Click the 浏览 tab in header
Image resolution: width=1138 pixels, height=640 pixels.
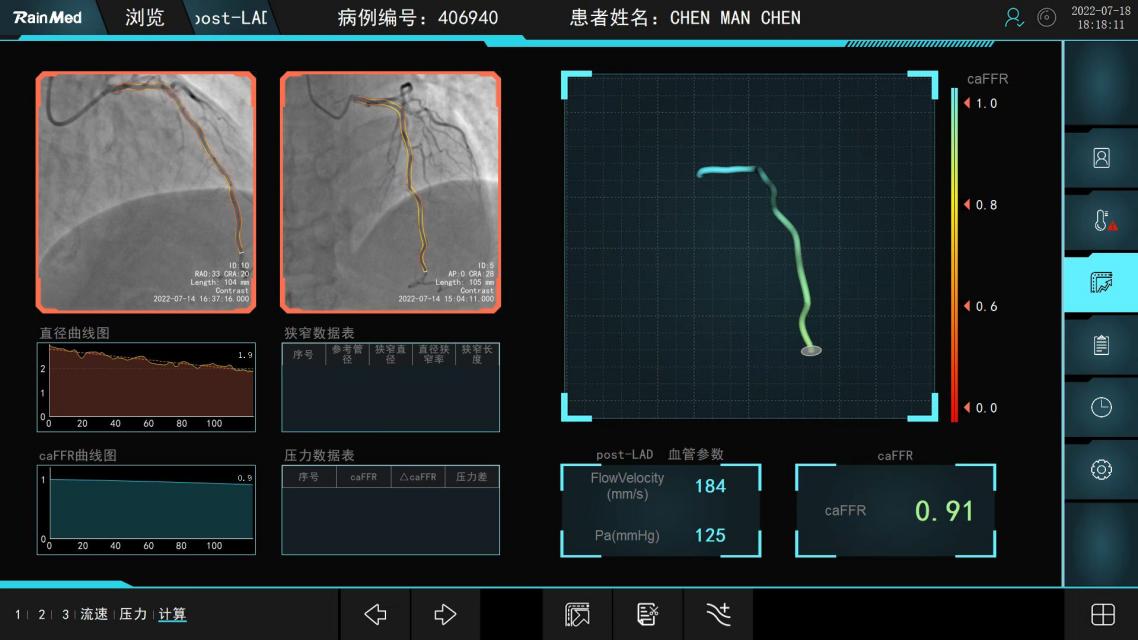(145, 18)
